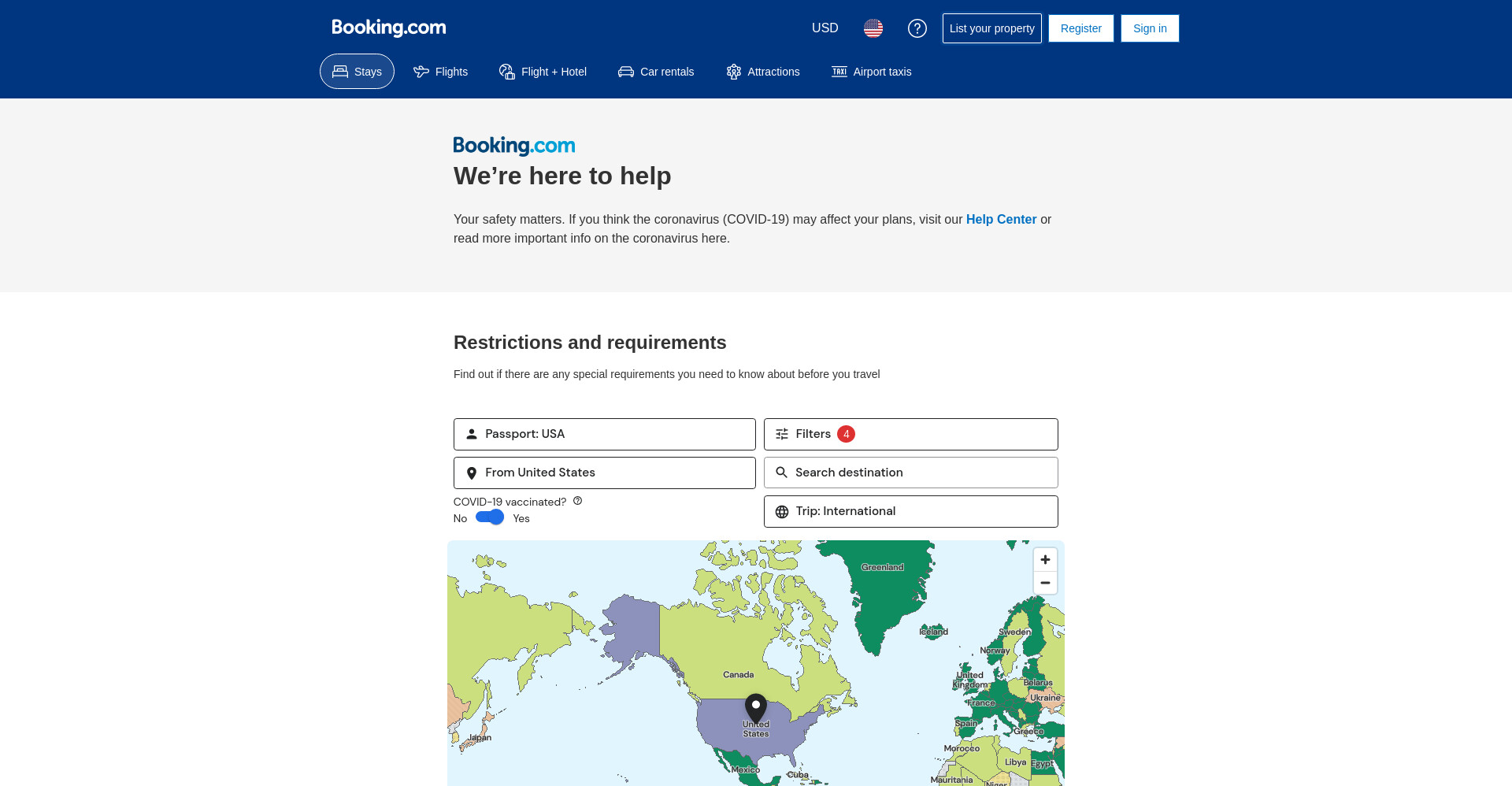The height and width of the screenshot is (786, 1512).
Task: Select the Stays tab
Action: [357, 72]
